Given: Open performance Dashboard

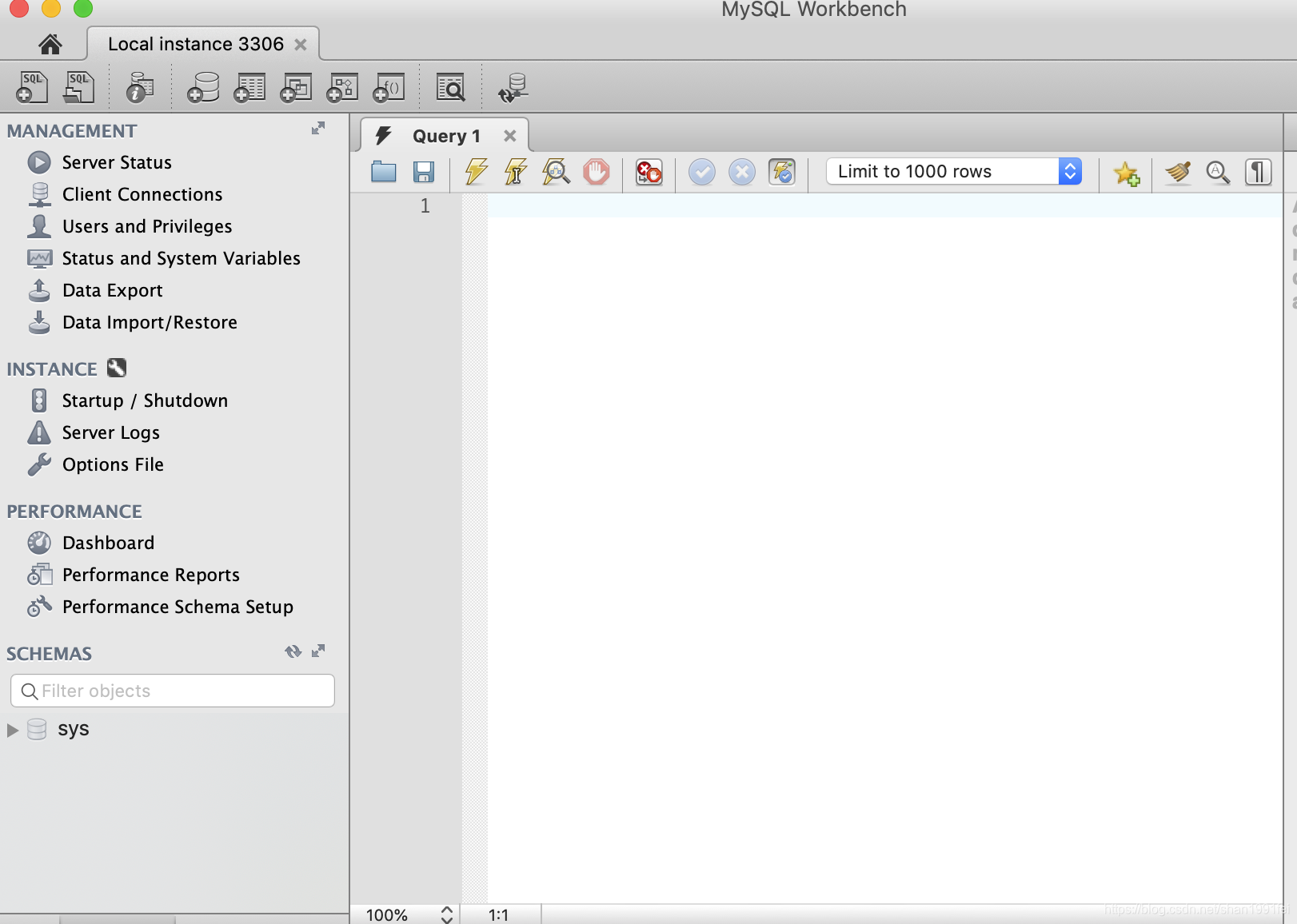Looking at the screenshot, I should click(108, 543).
